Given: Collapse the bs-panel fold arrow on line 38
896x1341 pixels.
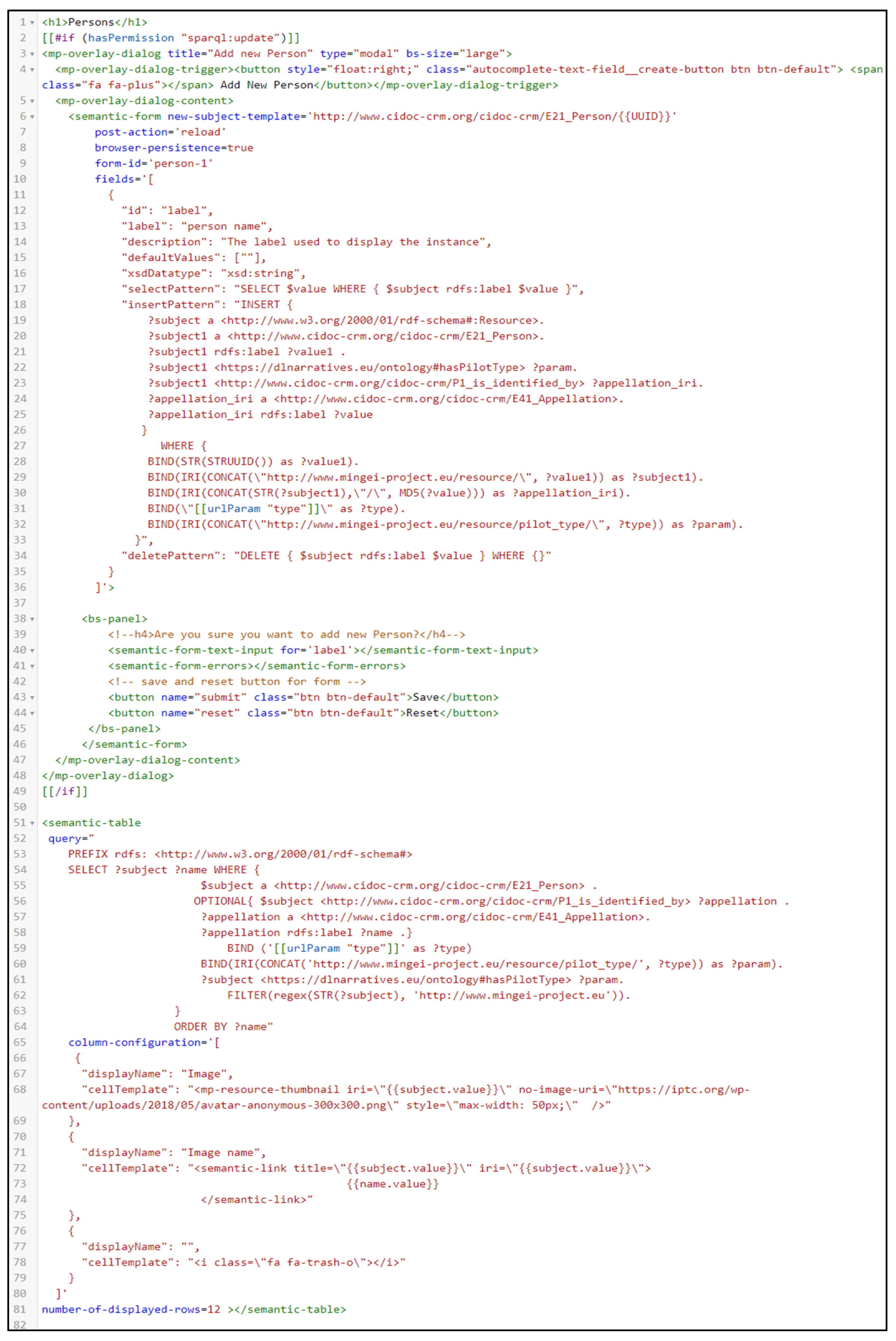Looking at the screenshot, I should [32, 619].
